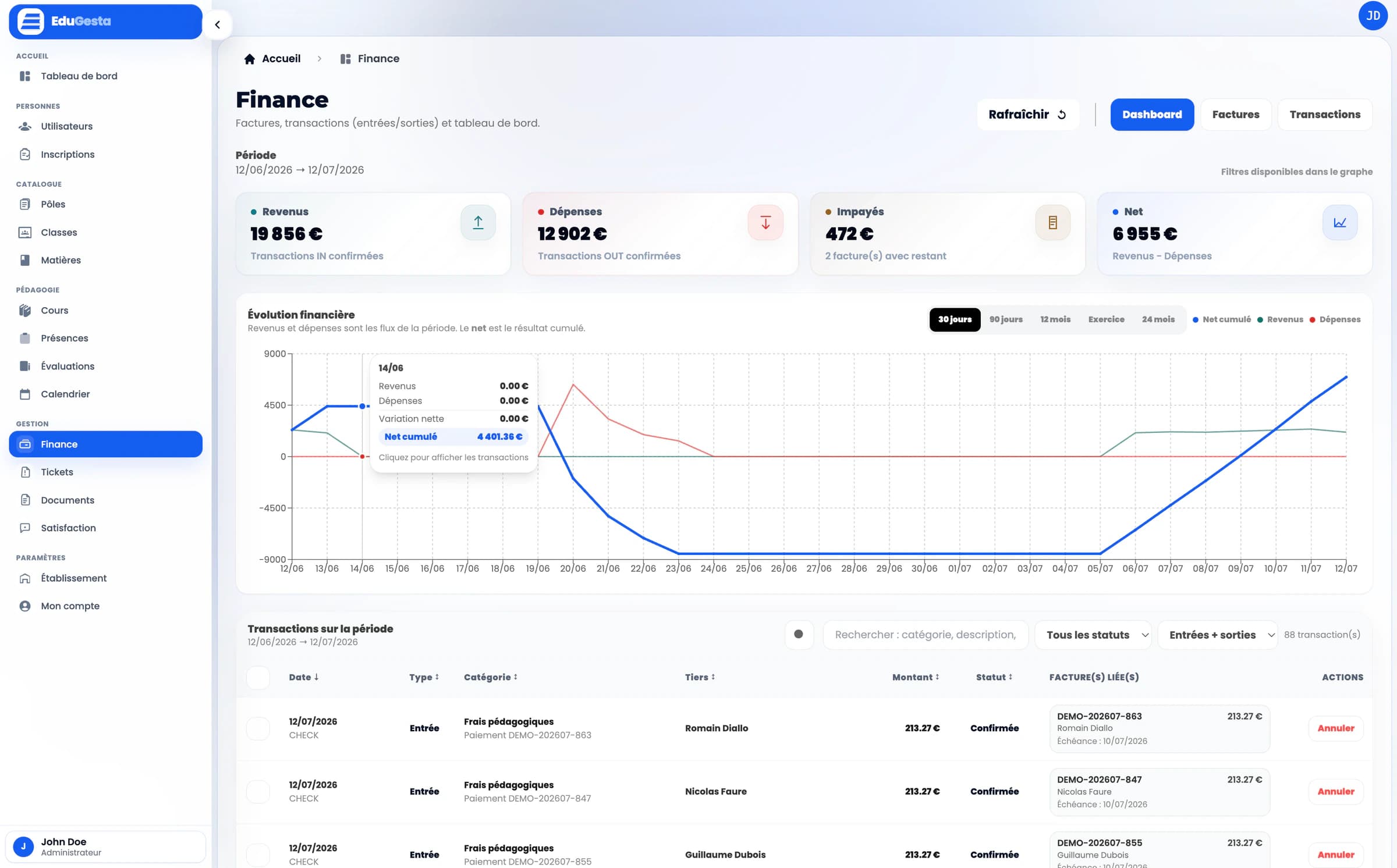This screenshot has height=868, width=1397.
Task: Open the Entrées + sorties dropdown
Action: click(x=1217, y=635)
